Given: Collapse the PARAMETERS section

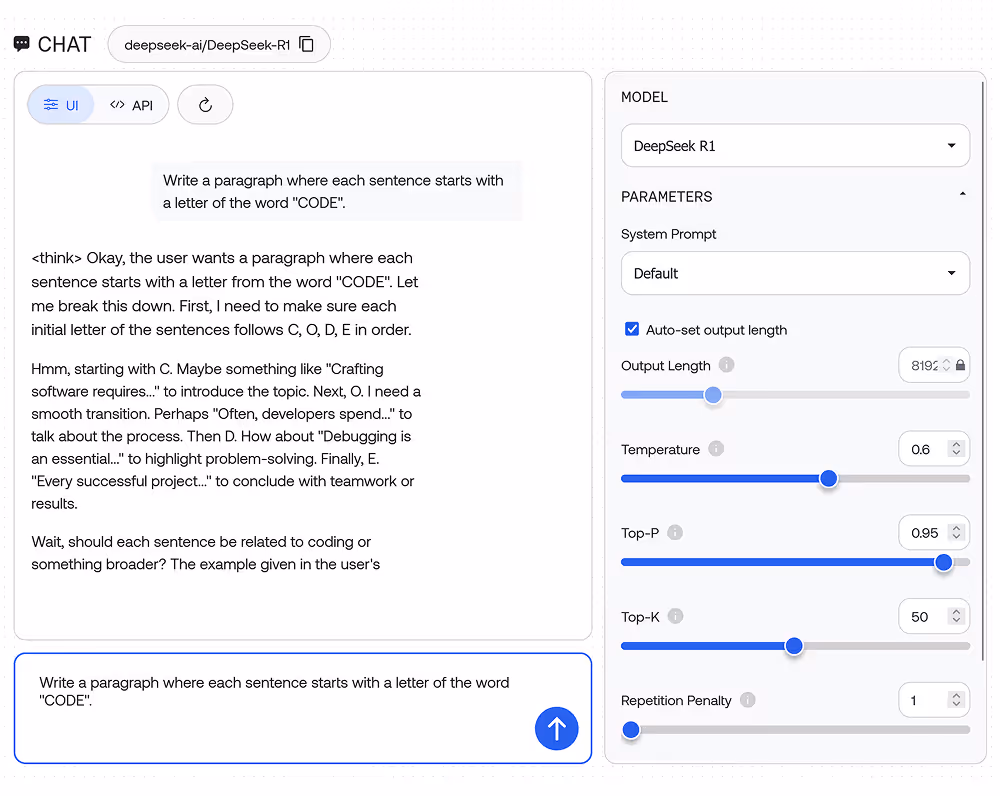Looking at the screenshot, I should (x=962, y=195).
